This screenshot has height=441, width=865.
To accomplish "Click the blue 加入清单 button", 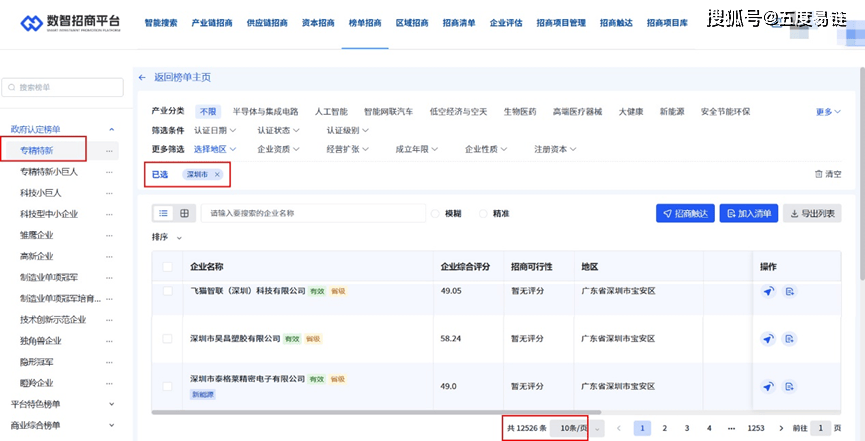I will point(748,213).
